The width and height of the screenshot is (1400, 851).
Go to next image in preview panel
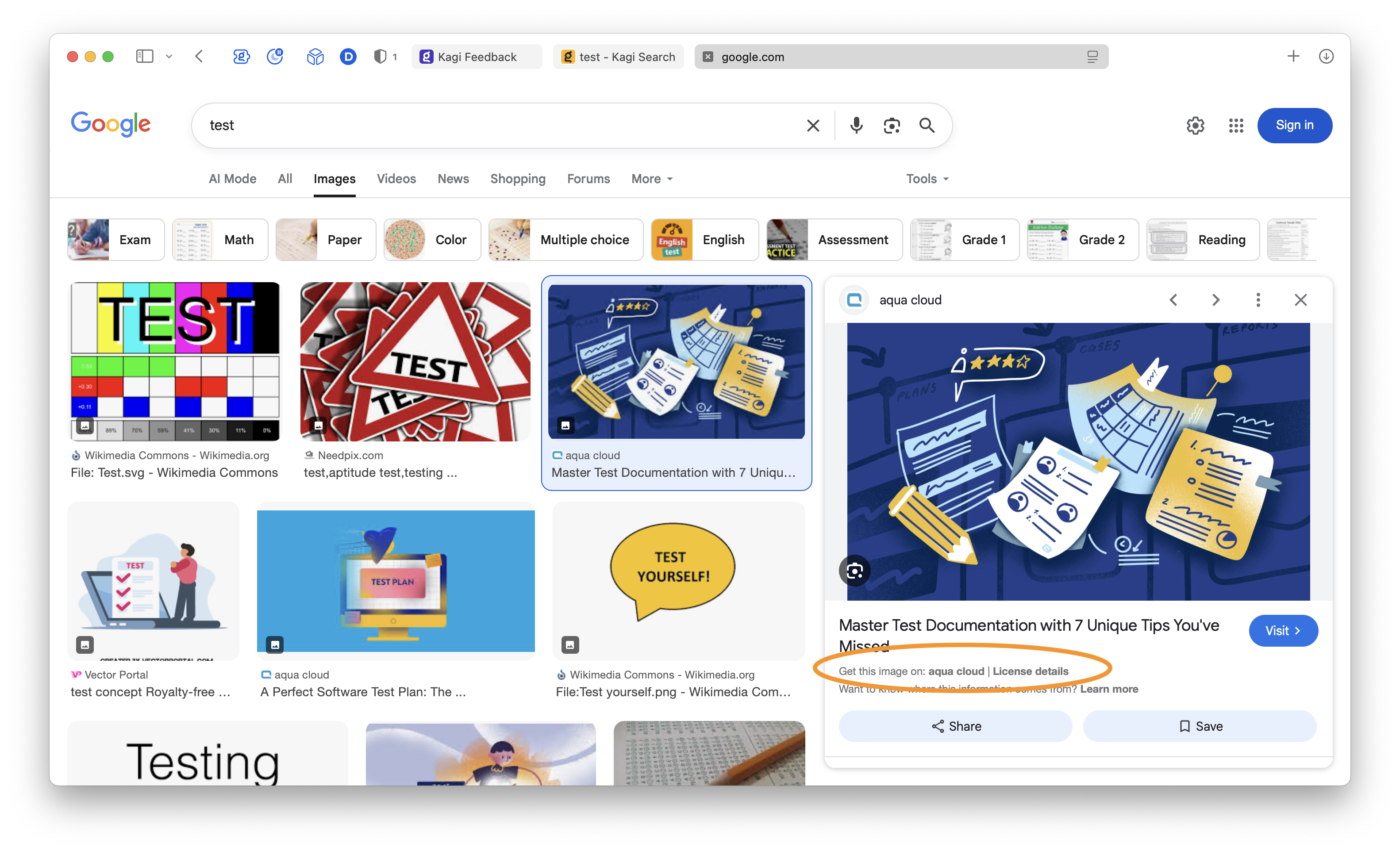(1215, 299)
